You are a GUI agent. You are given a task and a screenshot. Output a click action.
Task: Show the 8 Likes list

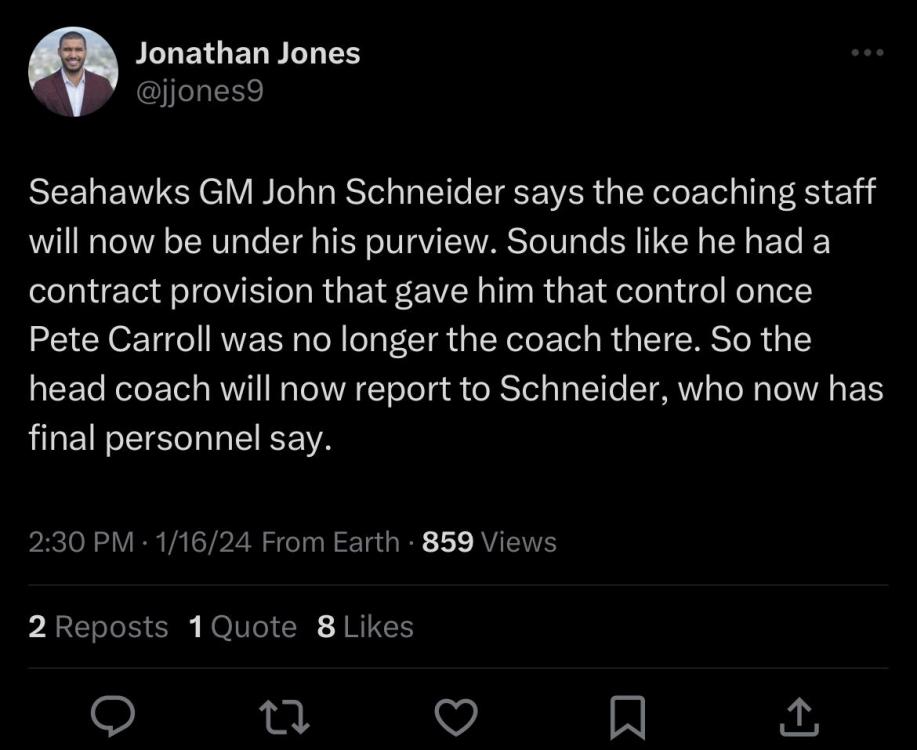pos(364,627)
